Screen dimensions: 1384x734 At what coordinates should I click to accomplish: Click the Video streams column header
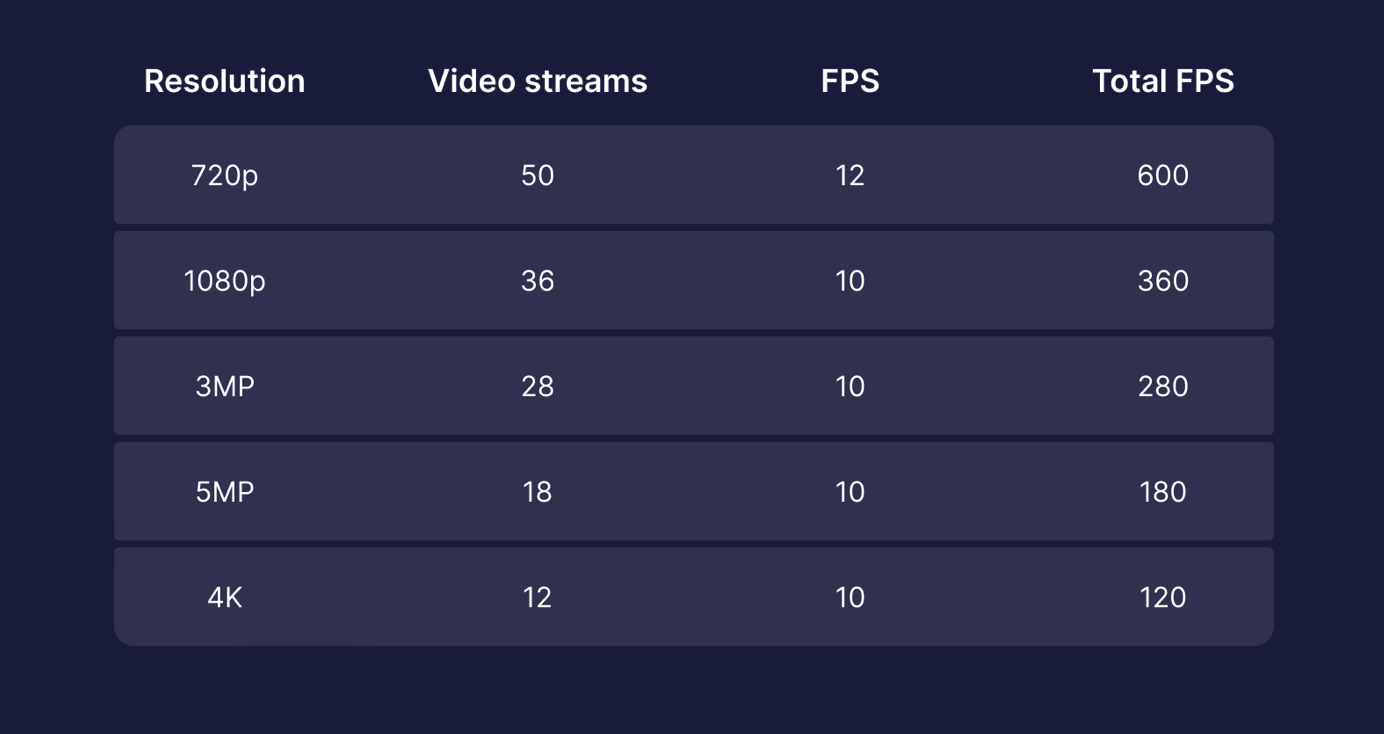537,81
